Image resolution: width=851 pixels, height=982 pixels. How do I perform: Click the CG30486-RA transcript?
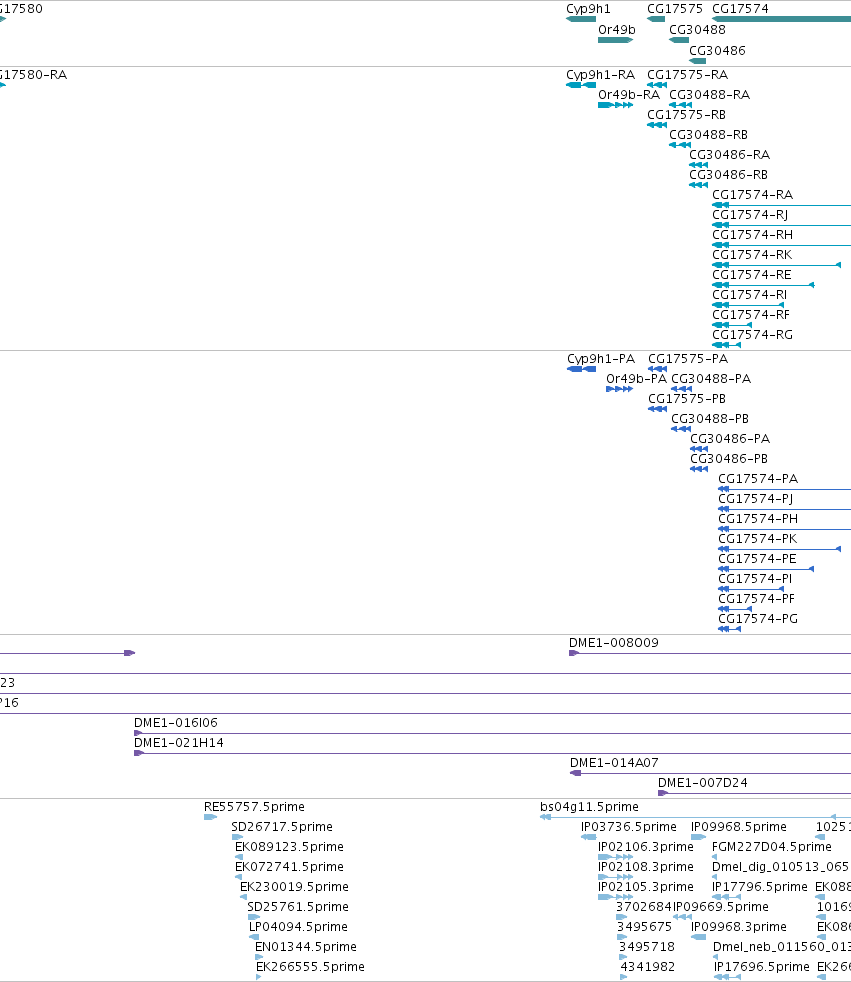click(x=698, y=165)
